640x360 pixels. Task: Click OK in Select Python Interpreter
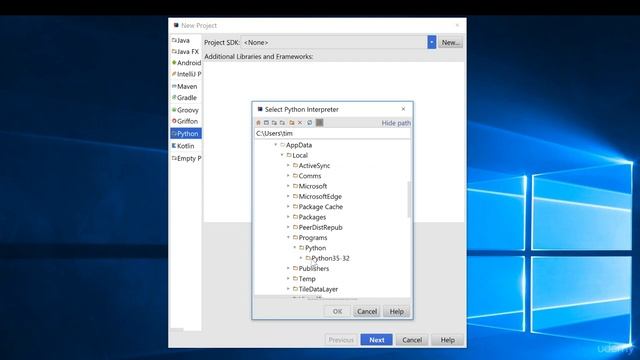coord(337,311)
